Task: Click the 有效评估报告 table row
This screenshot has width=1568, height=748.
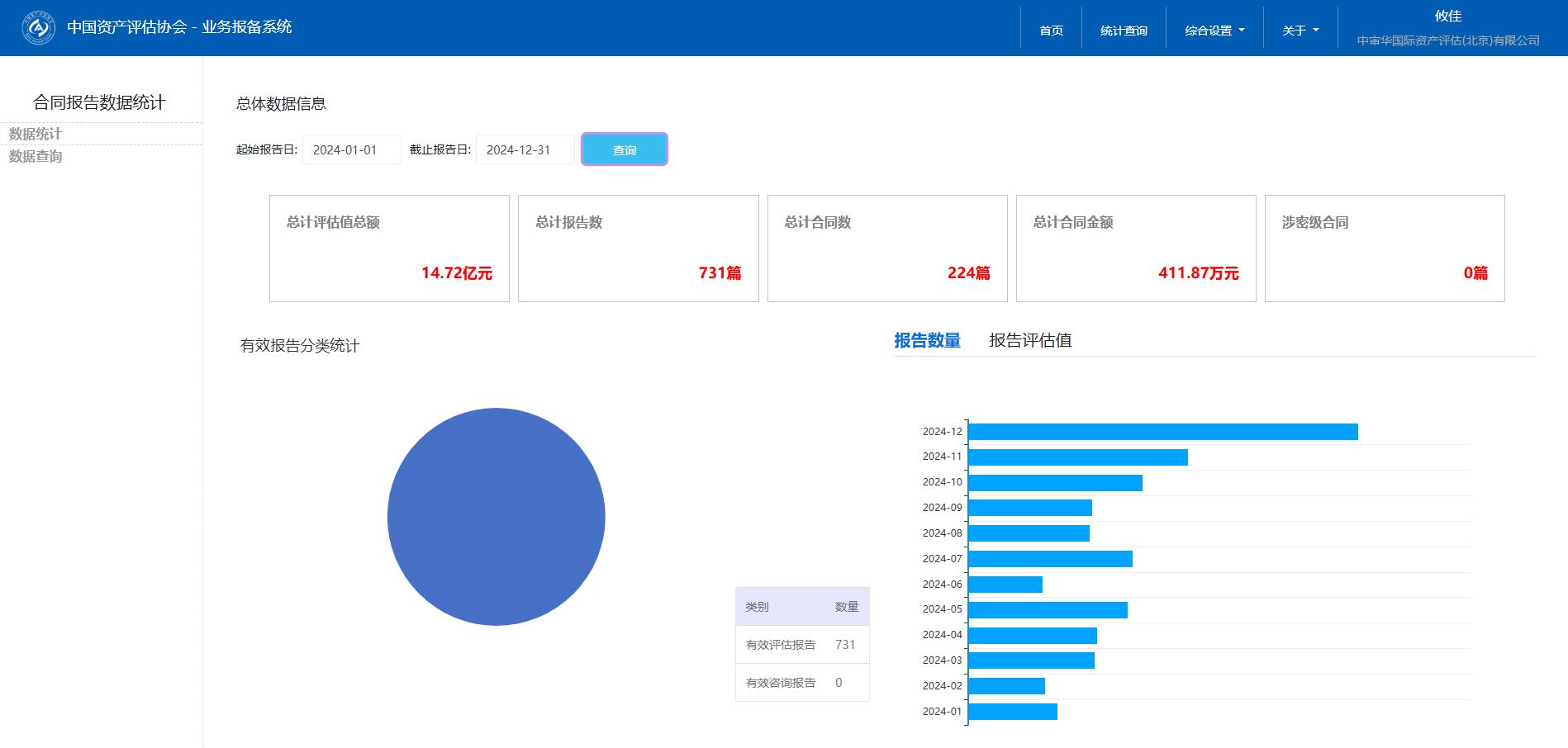Action: (x=801, y=645)
